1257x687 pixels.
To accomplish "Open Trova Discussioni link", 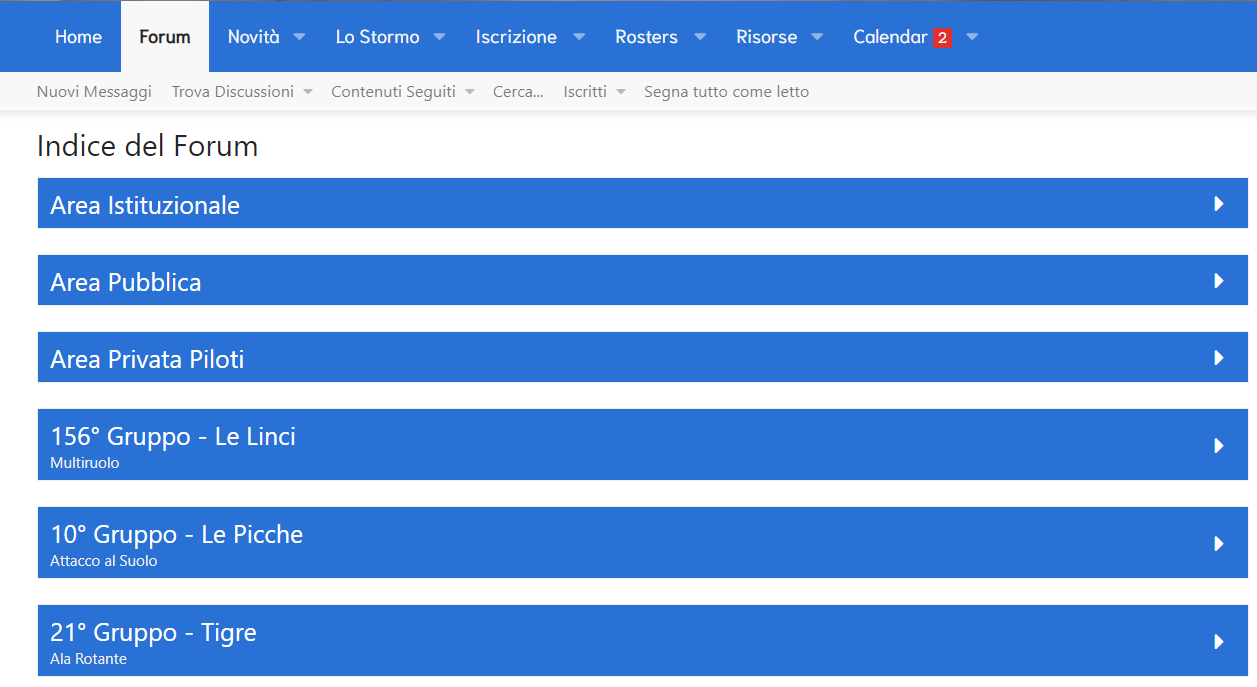I will click(x=233, y=92).
